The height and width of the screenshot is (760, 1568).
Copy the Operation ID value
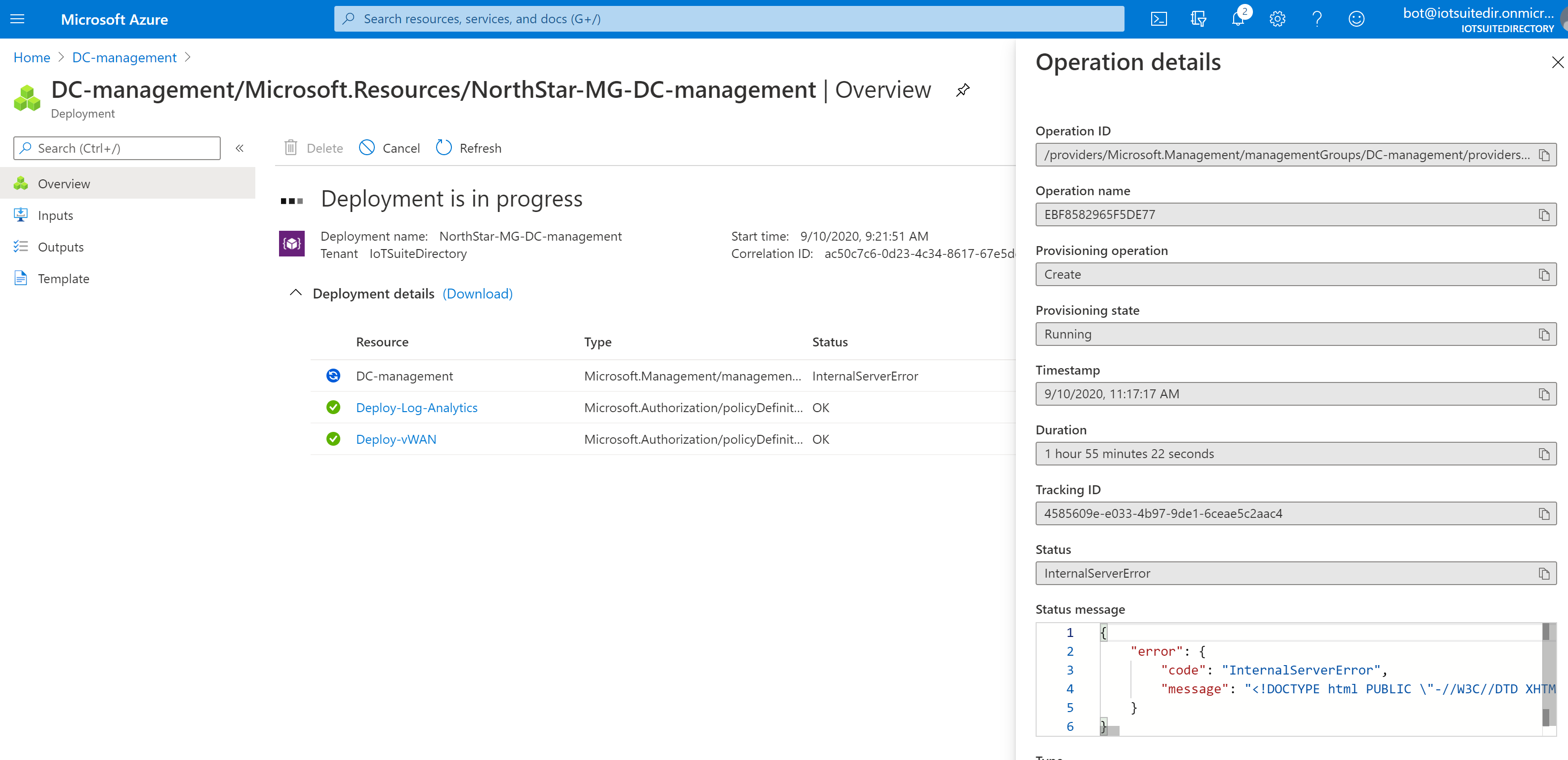(x=1544, y=154)
